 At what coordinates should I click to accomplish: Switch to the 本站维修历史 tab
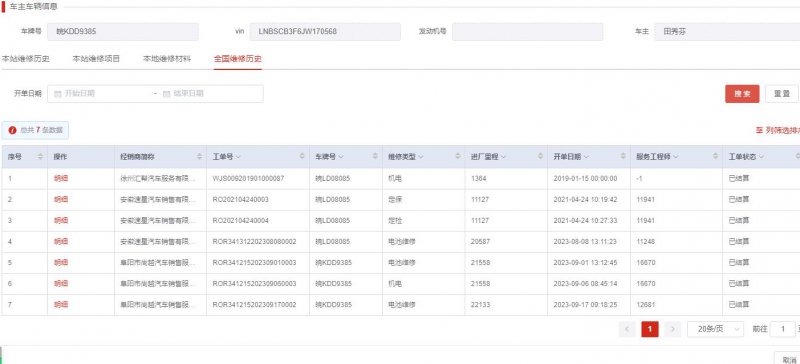pyautogui.click(x=26, y=59)
